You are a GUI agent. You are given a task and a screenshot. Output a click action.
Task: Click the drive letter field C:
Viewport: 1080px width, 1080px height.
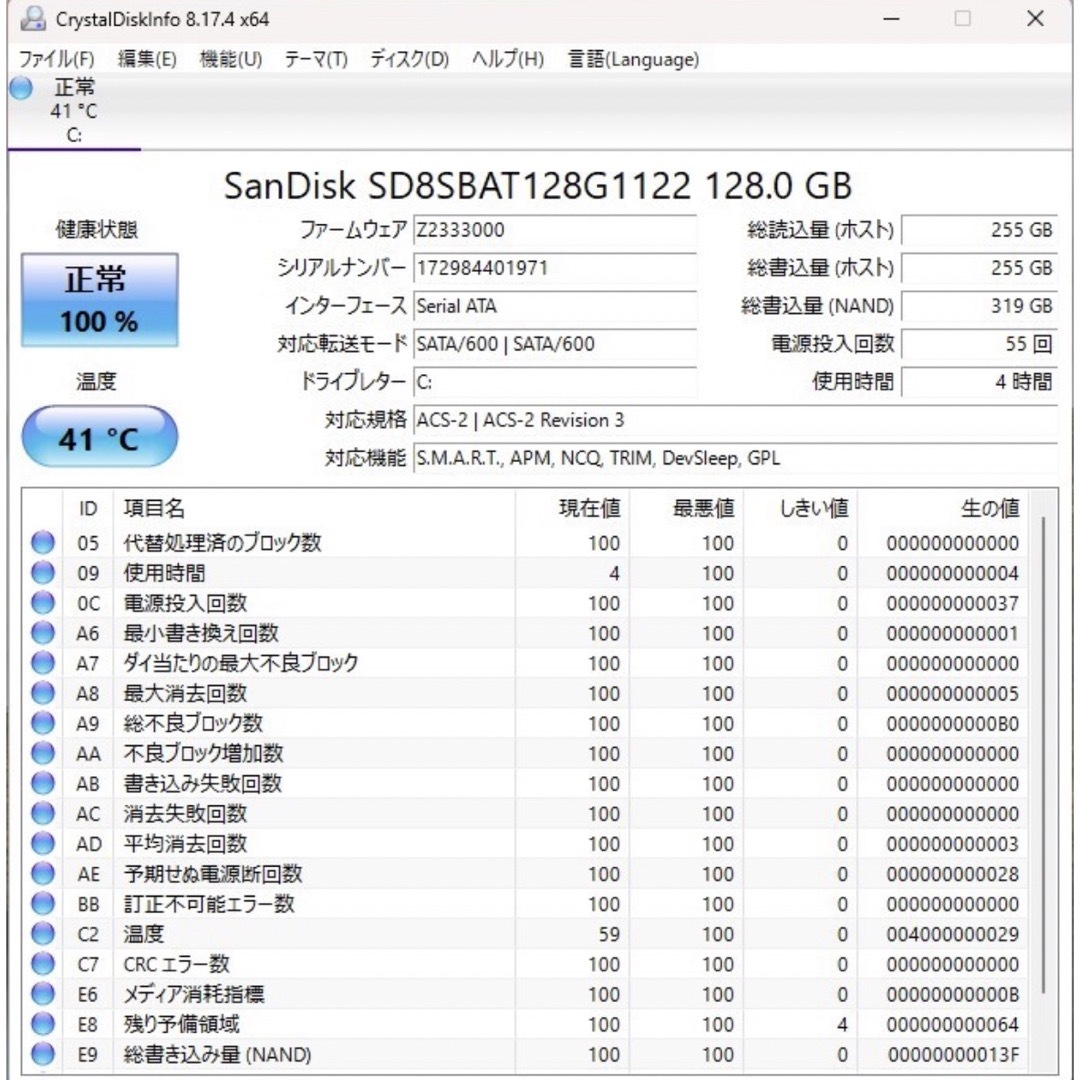(x=555, y=382)
